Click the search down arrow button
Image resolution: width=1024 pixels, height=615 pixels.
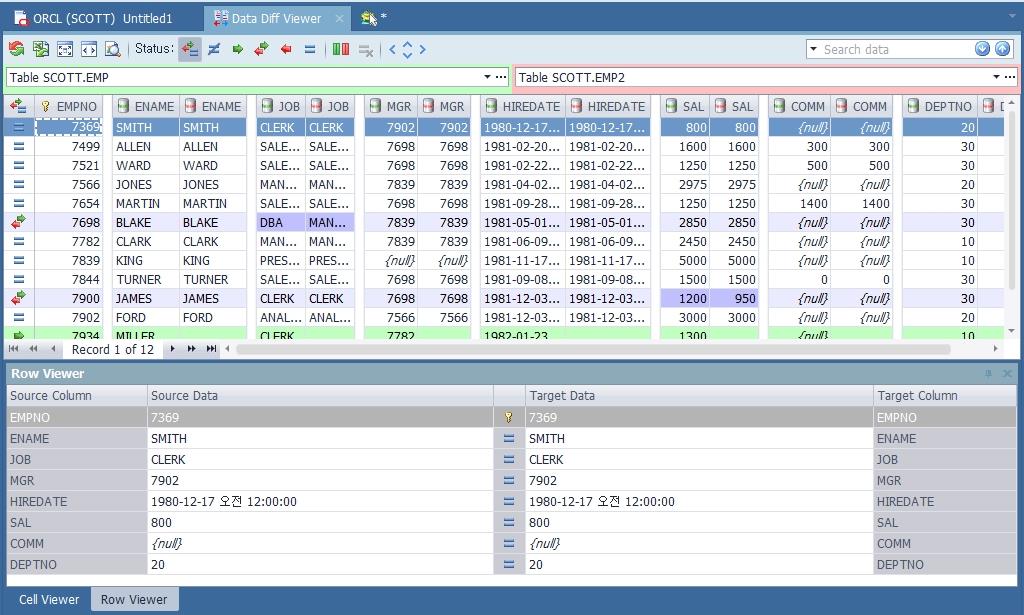coord(982,49)
